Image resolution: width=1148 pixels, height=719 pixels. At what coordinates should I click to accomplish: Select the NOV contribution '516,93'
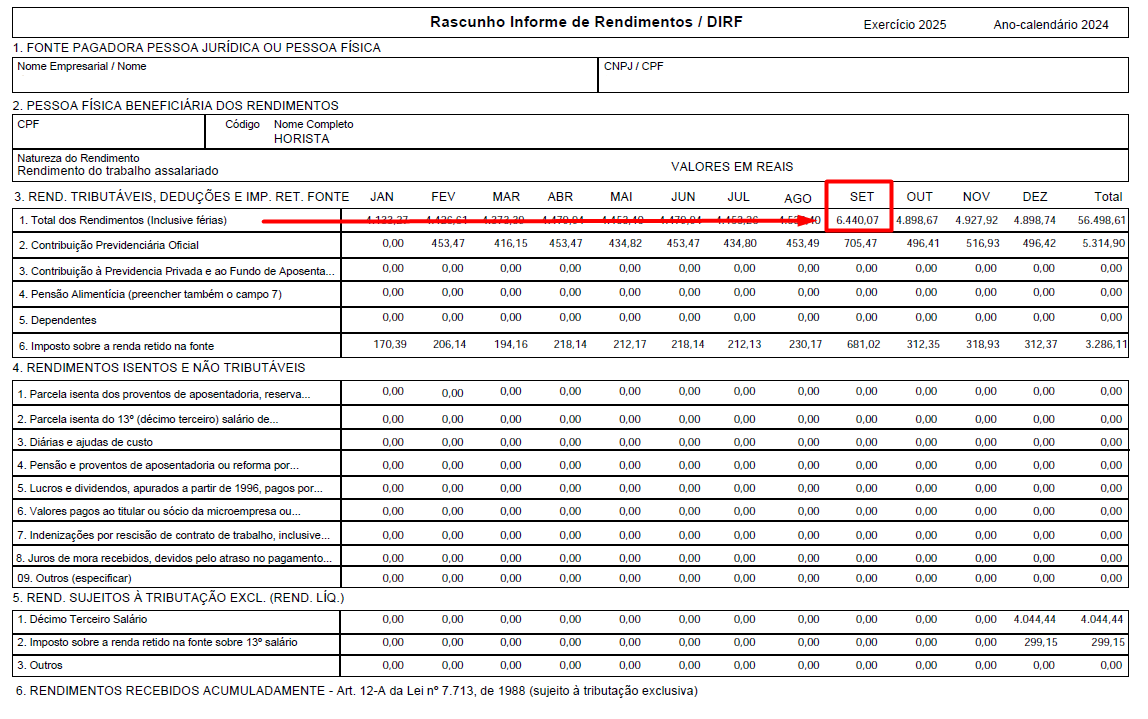click(983, 243)
